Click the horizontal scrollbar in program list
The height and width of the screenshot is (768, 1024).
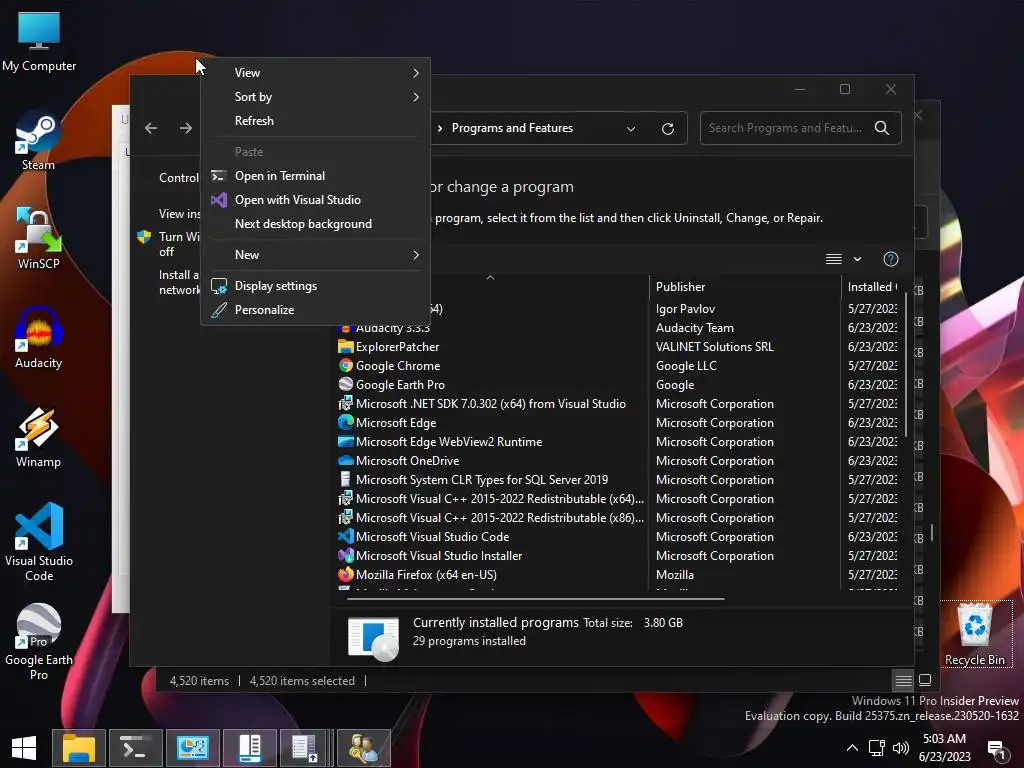[536, 598]
